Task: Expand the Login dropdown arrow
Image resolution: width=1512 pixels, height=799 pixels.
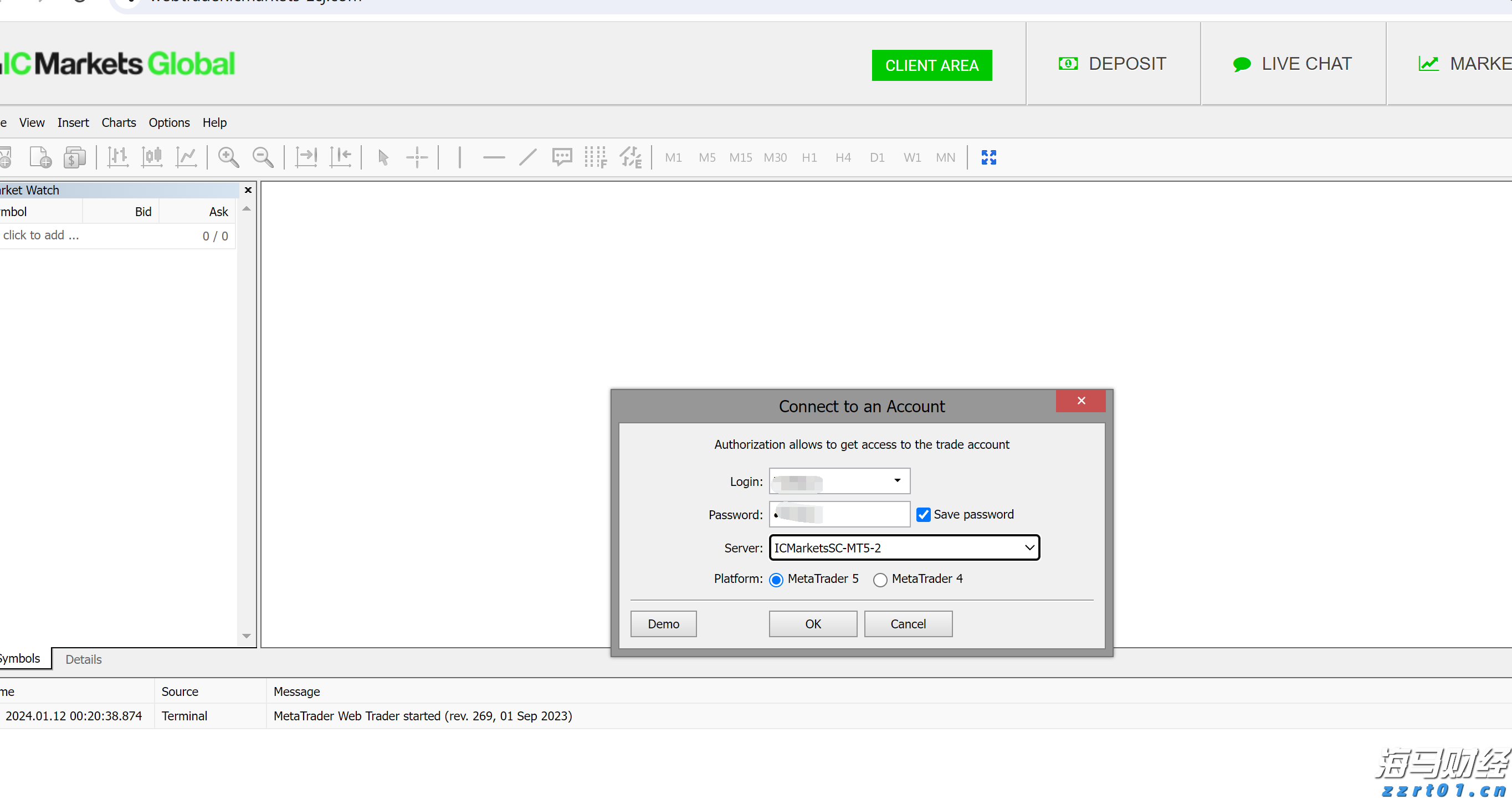Action: (x=897, y=480)
